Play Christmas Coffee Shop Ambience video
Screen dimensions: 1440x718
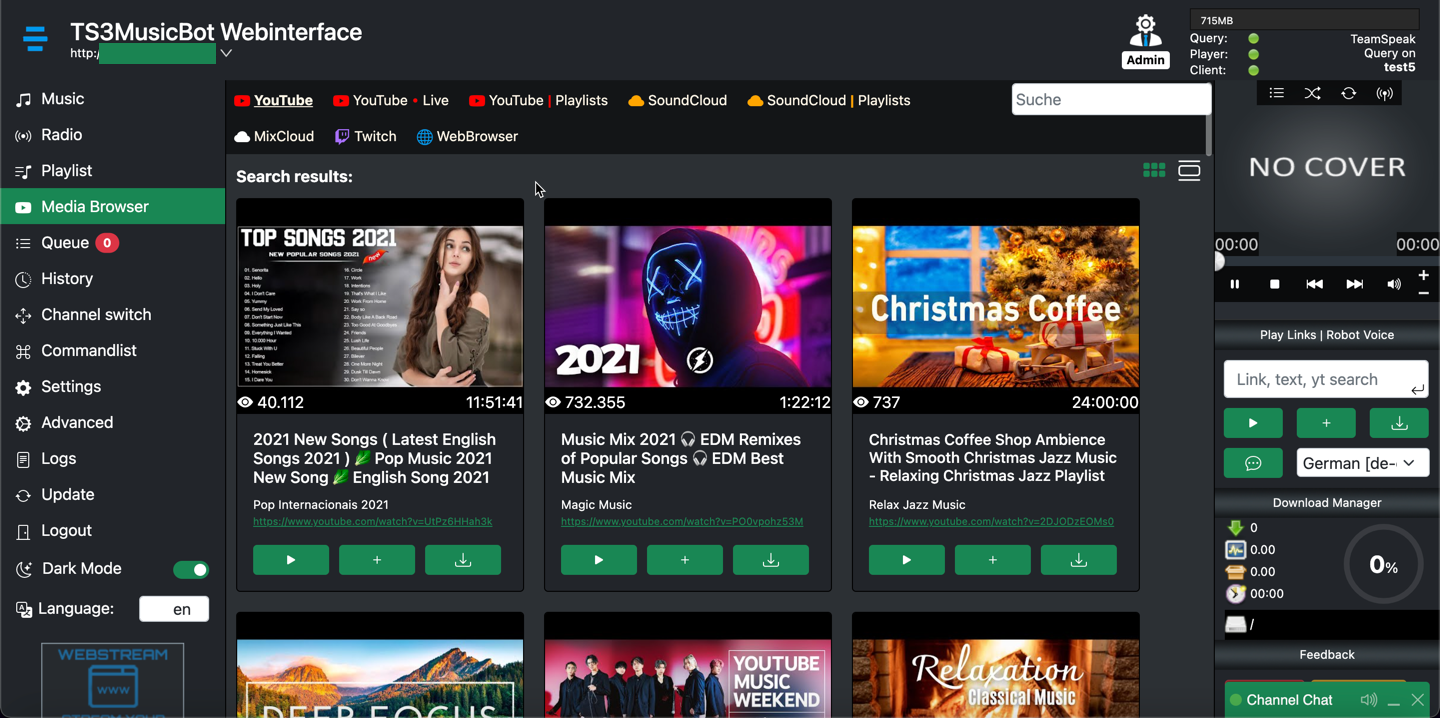[907, 560]
